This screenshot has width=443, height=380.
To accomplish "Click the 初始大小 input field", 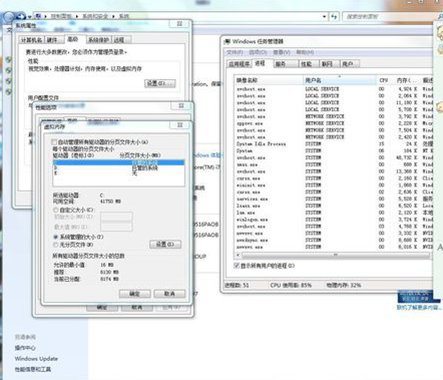I will point(116,217).
